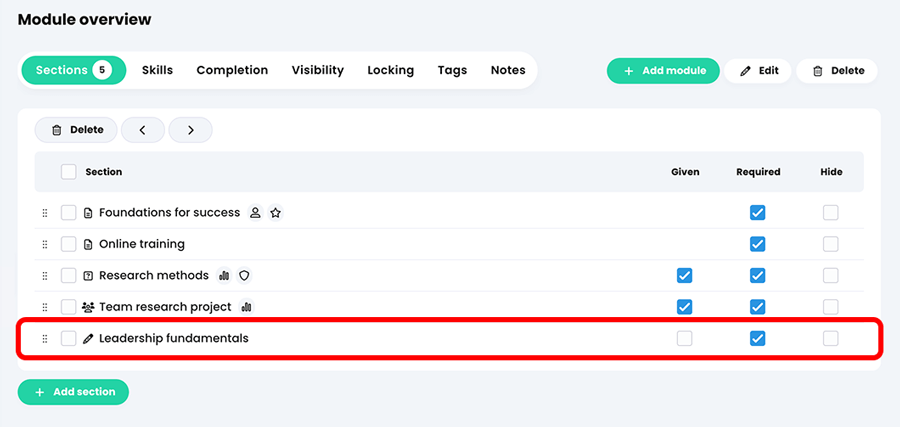Click the Add section button

click(x=73, y=393)
